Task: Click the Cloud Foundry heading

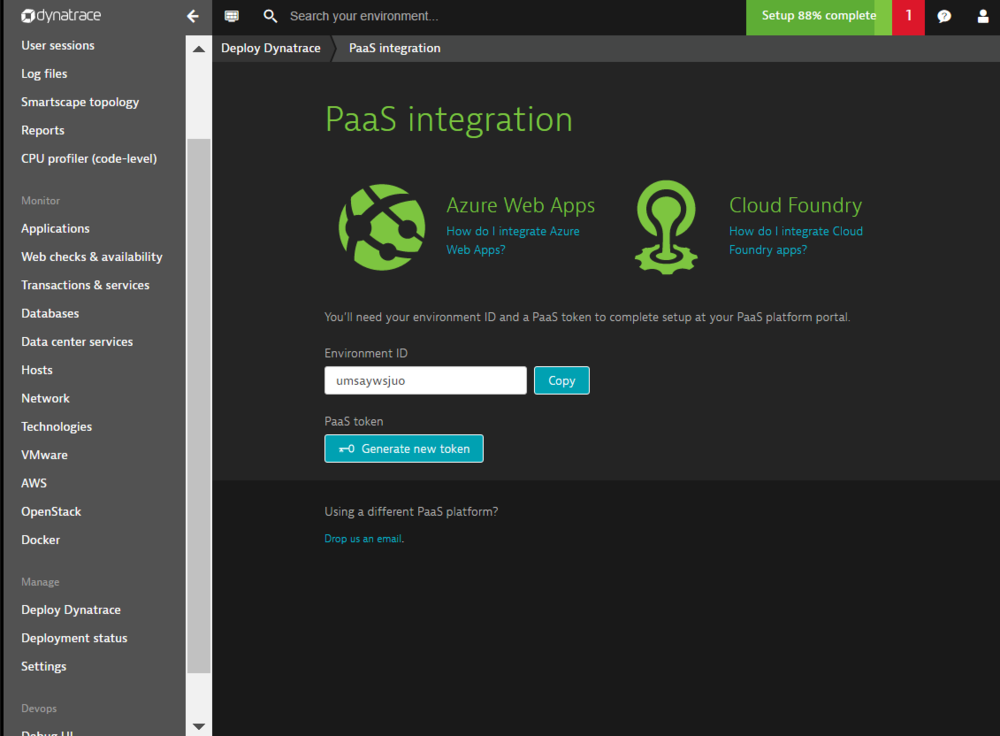Action: point(795,205)
